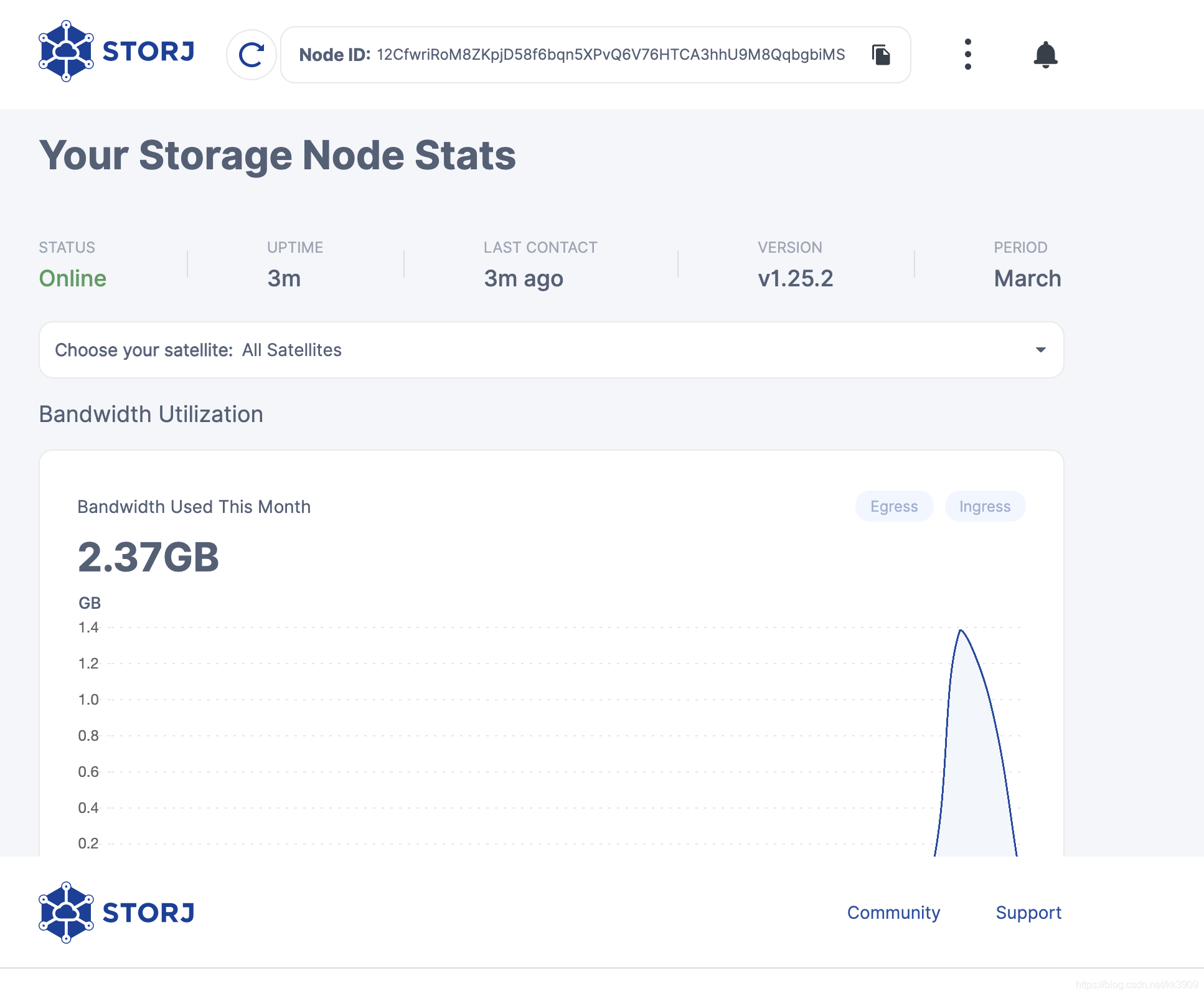Click the 2.37GB bandwidth total
This screenshot has width=1204, height=996.
click(148, 557)
